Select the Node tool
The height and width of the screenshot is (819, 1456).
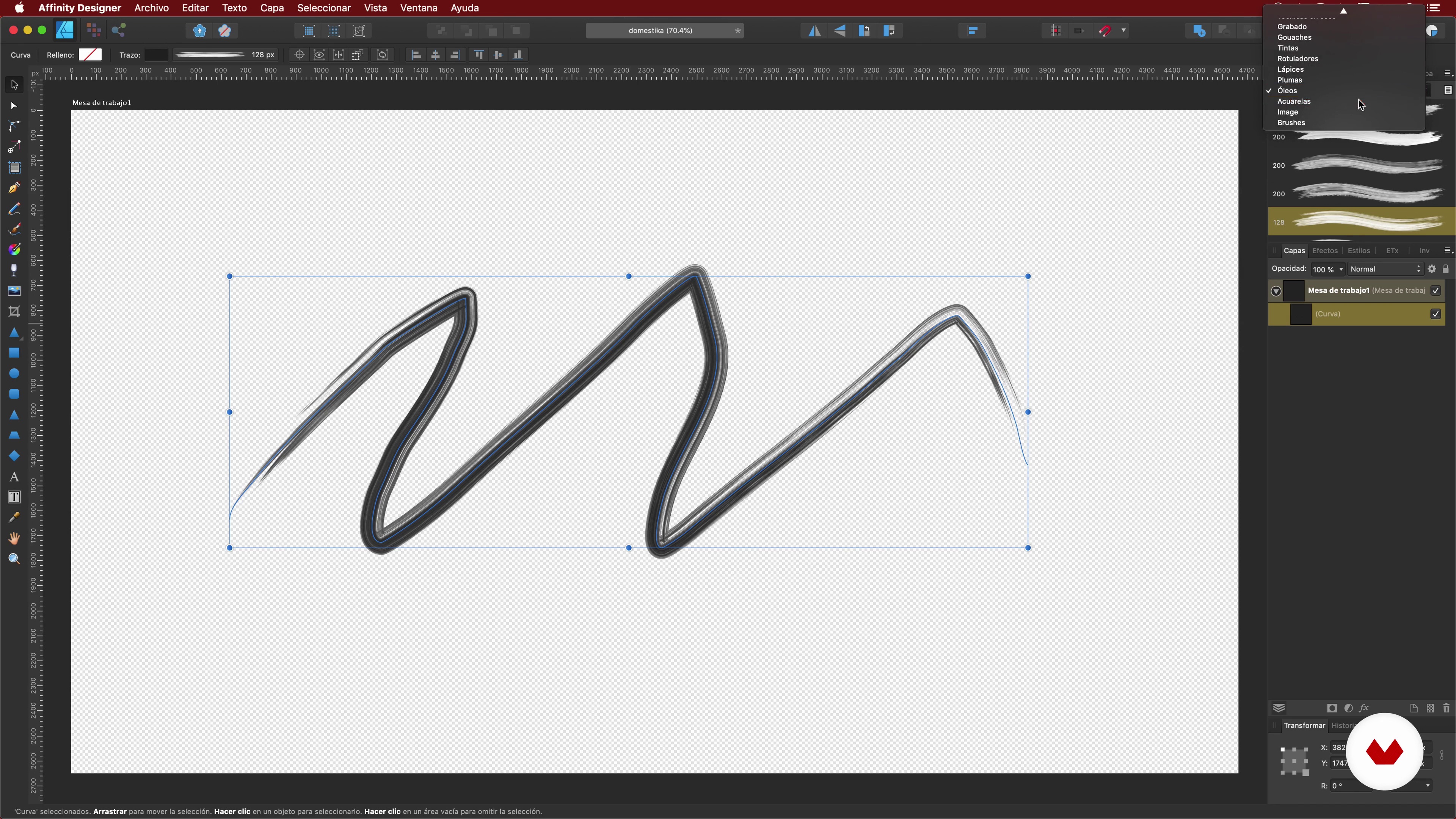(x=14, y=106)
